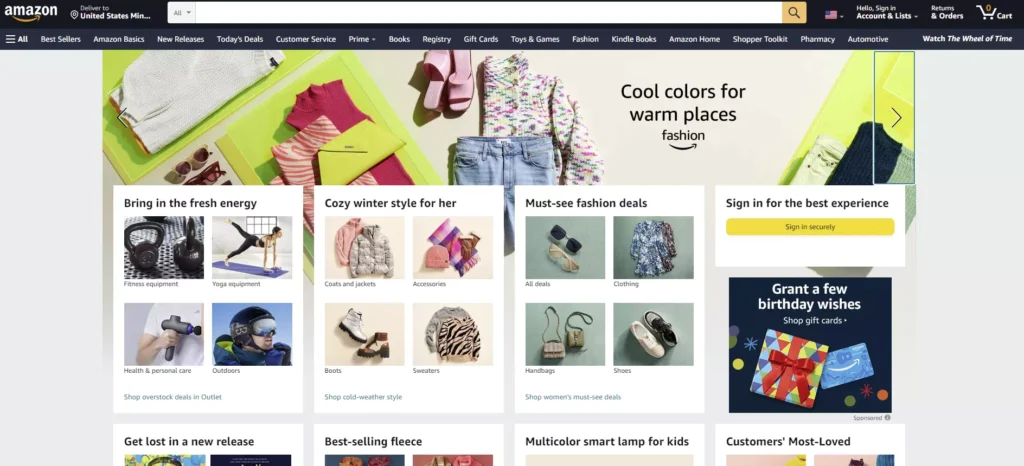Open Outdoors ski goggles thumbnail

252,334
